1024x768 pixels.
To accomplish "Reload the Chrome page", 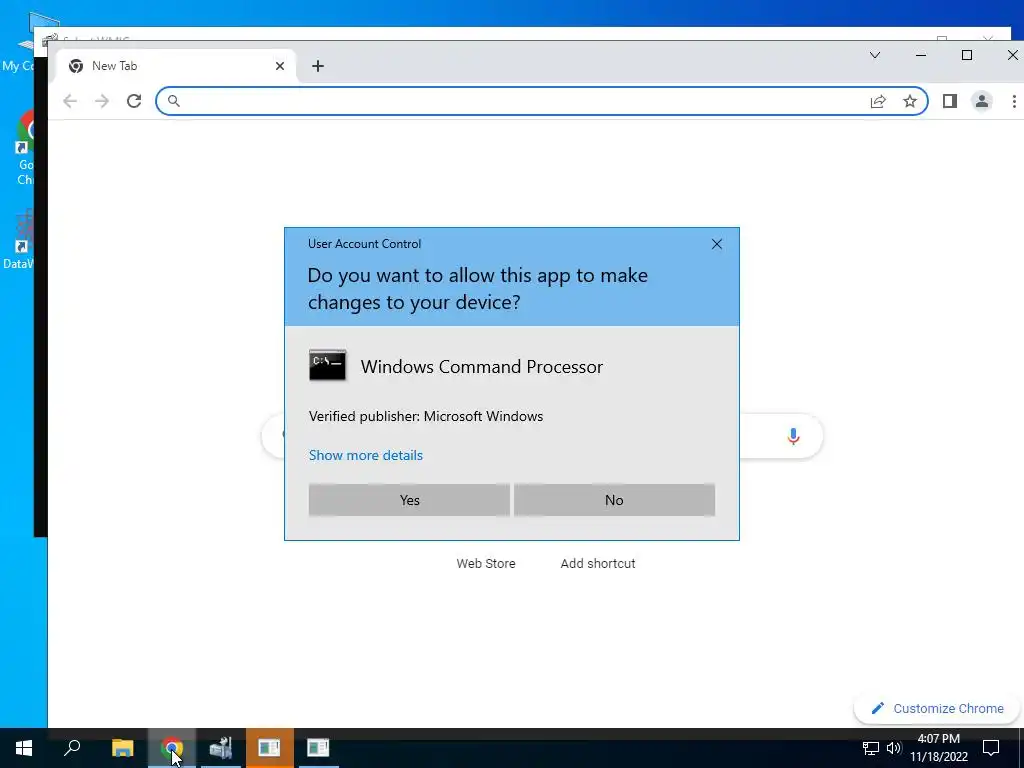I will [134, 101].
